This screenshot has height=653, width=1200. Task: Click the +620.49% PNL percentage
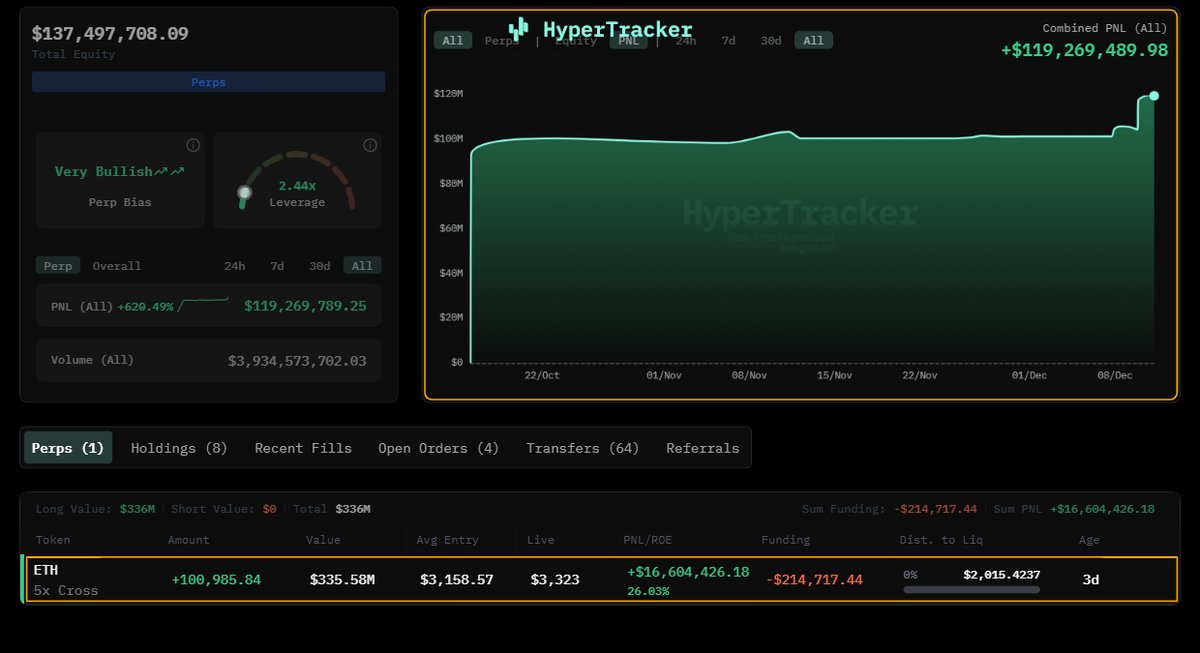(145, 306)
